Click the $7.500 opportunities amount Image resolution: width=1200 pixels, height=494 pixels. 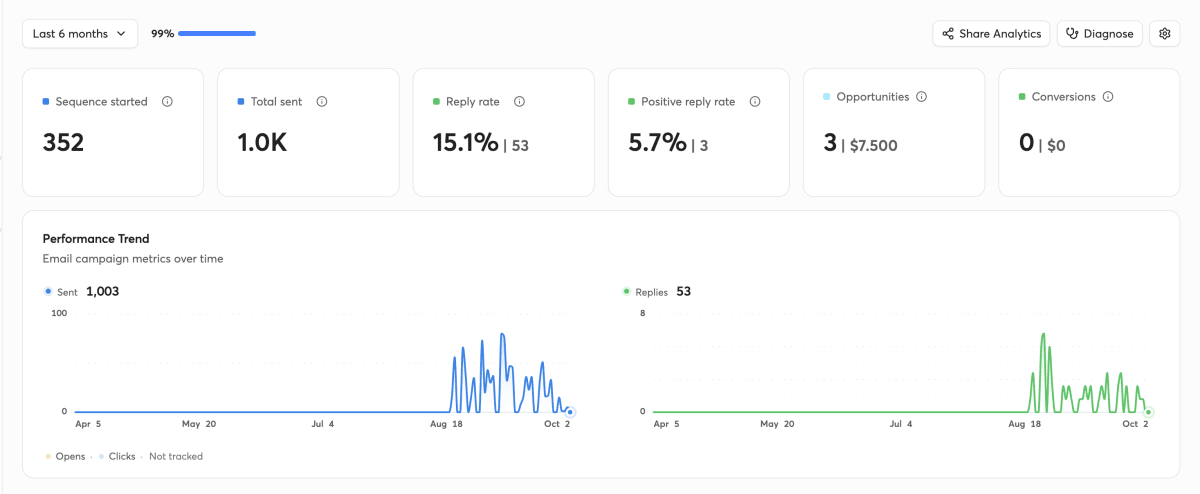pos(873,145)
